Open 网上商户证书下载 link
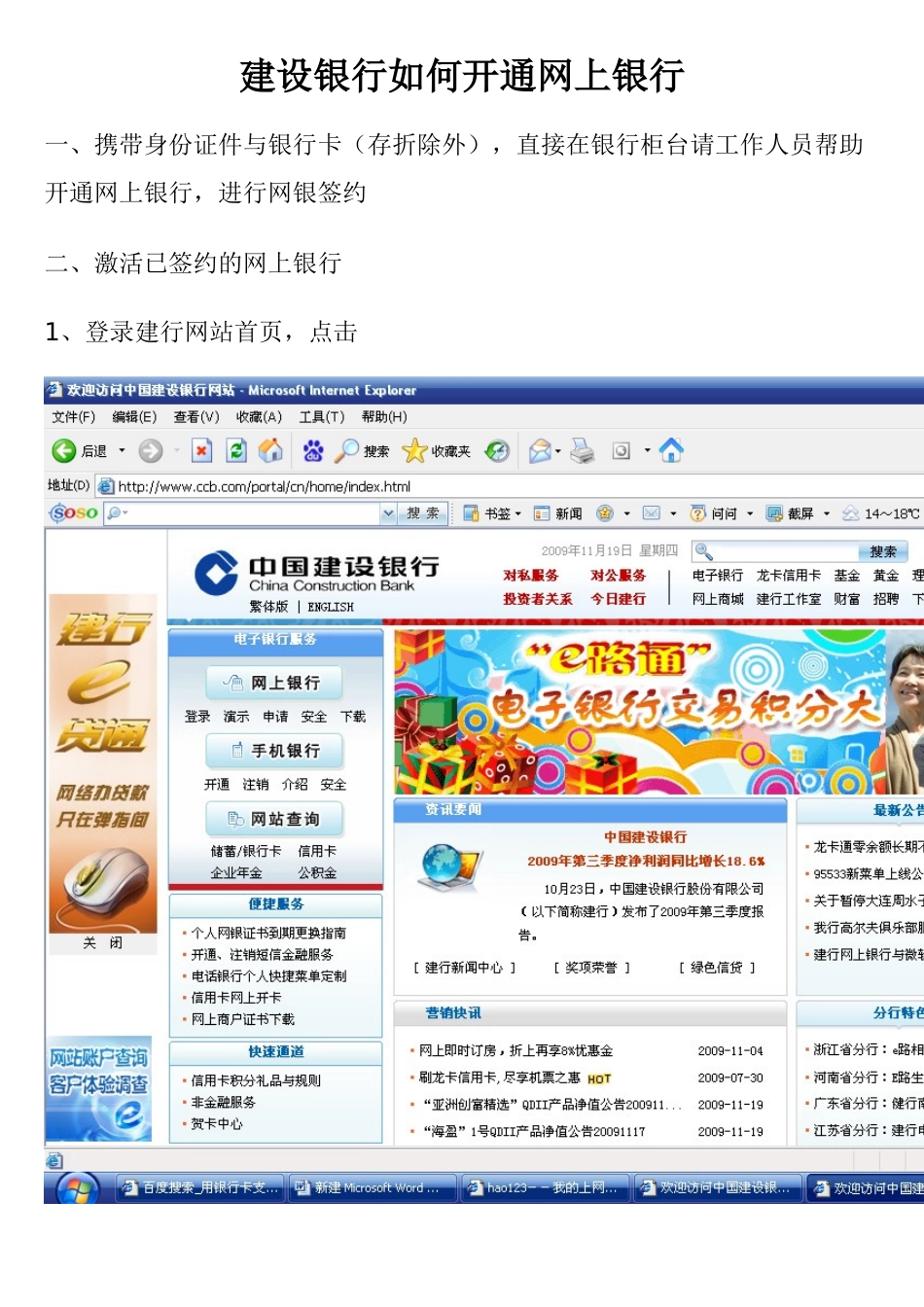This screenshot has width=924, height=1307. pos(243,1019)
